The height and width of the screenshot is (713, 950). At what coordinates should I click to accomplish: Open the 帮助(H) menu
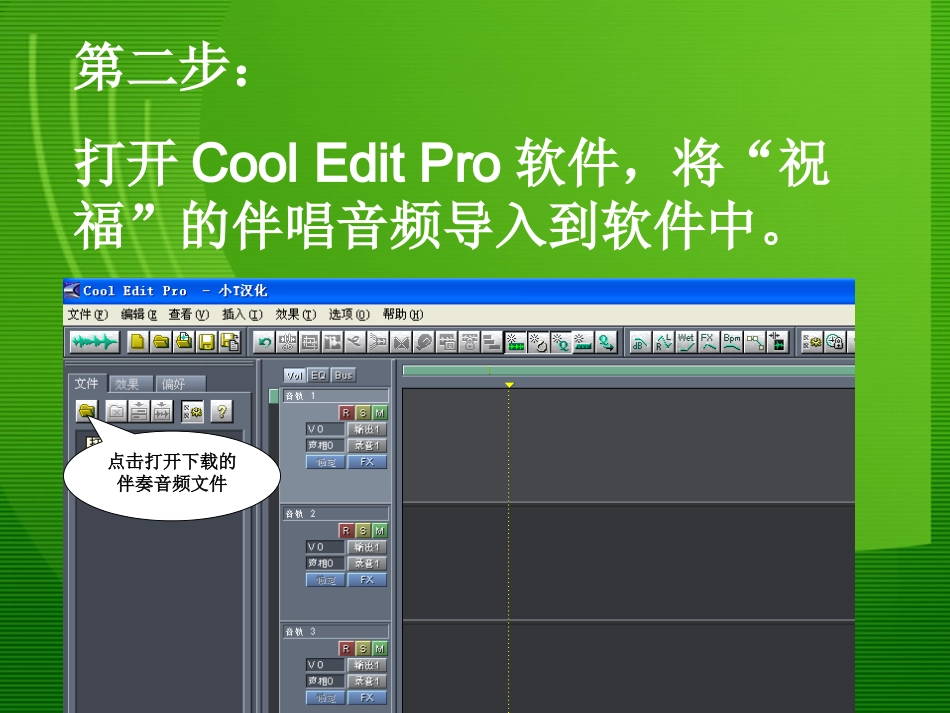point(403,314)
